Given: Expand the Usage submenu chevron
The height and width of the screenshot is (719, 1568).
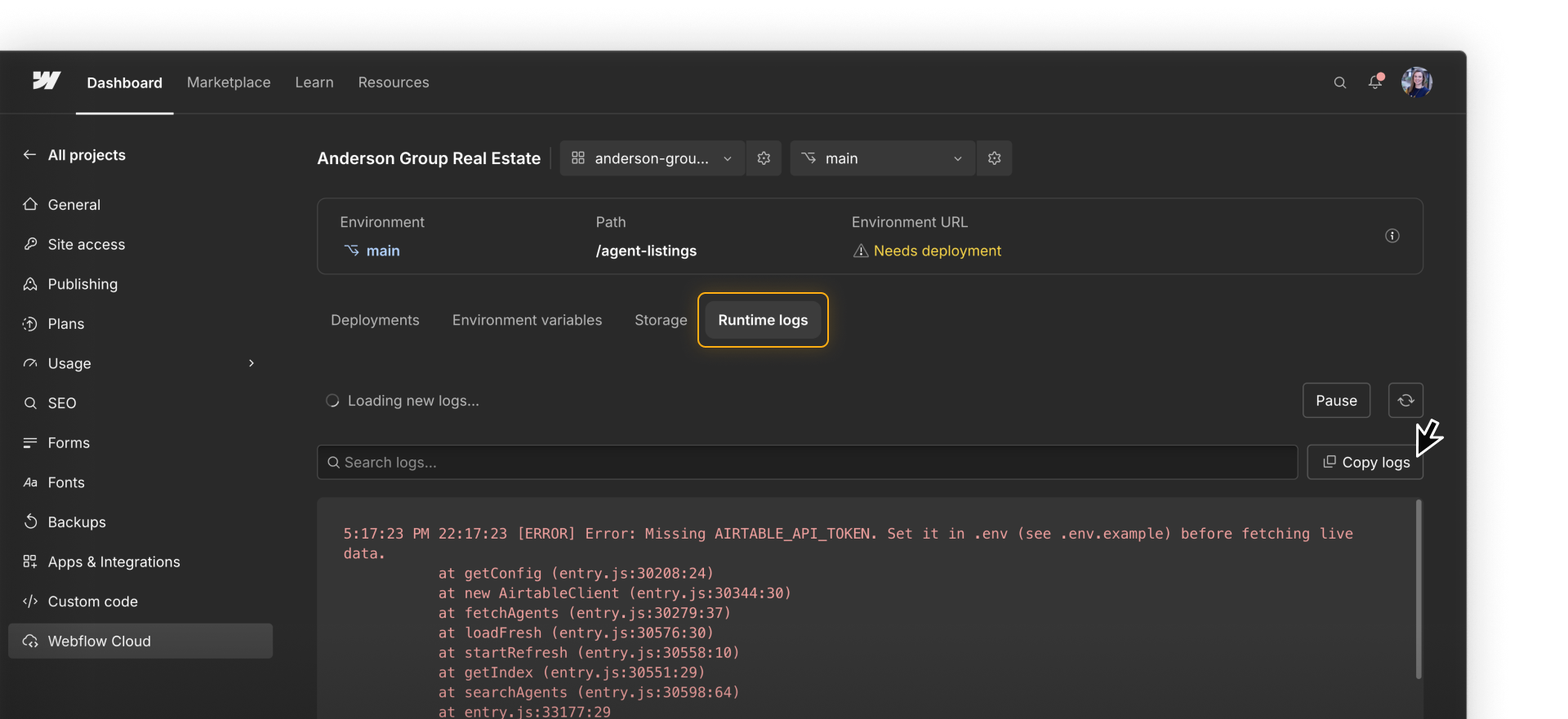Looking at the screenshot, I should click(x=252, y=363).
